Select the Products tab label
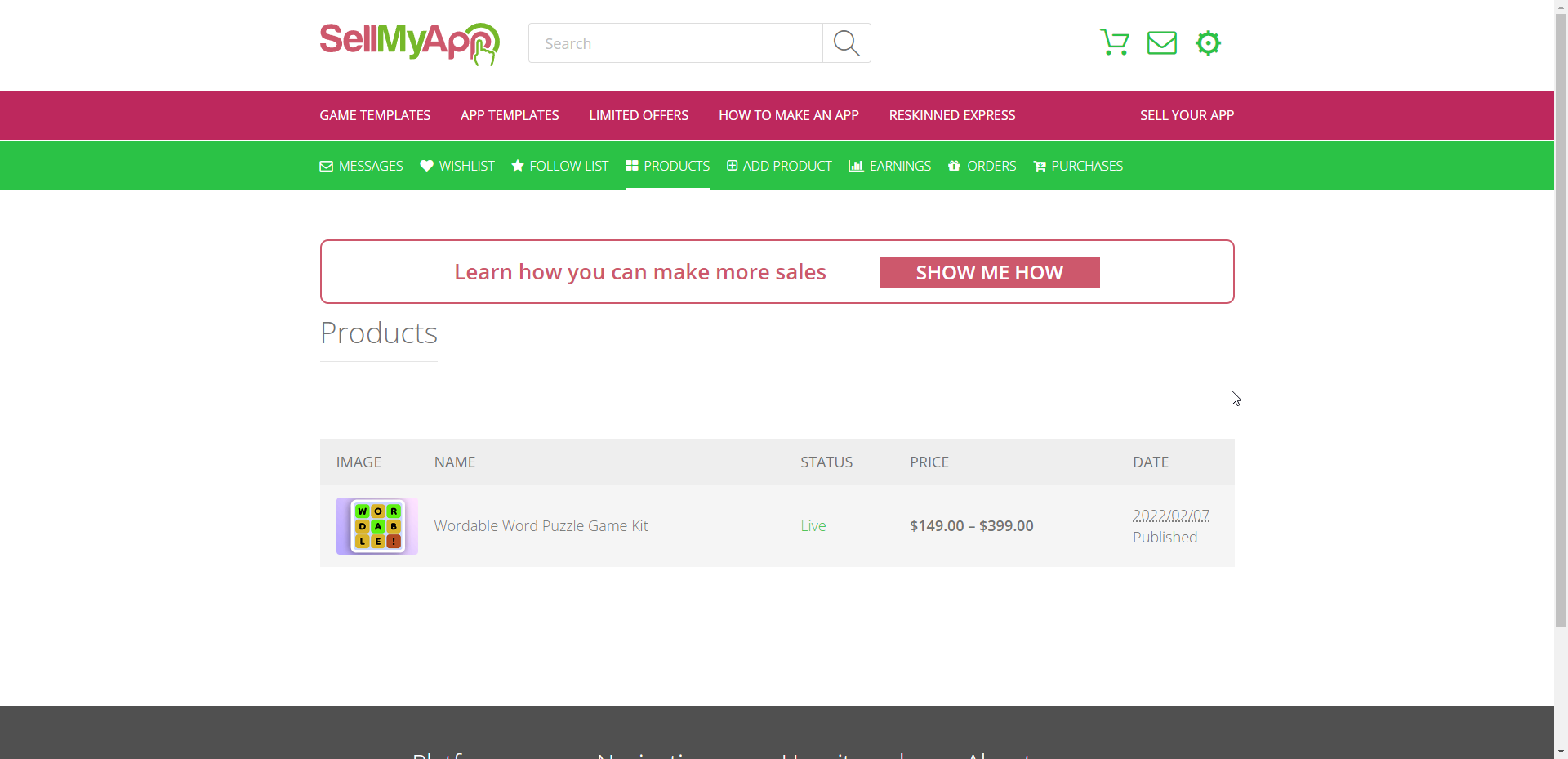The width and height of the screenshot is (1568, 759). pyautogui.click(x=677, y=166)
